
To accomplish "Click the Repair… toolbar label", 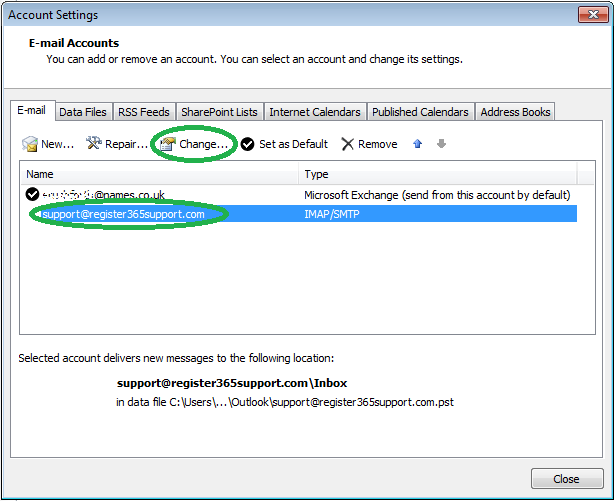I will [x=126, y=144].
